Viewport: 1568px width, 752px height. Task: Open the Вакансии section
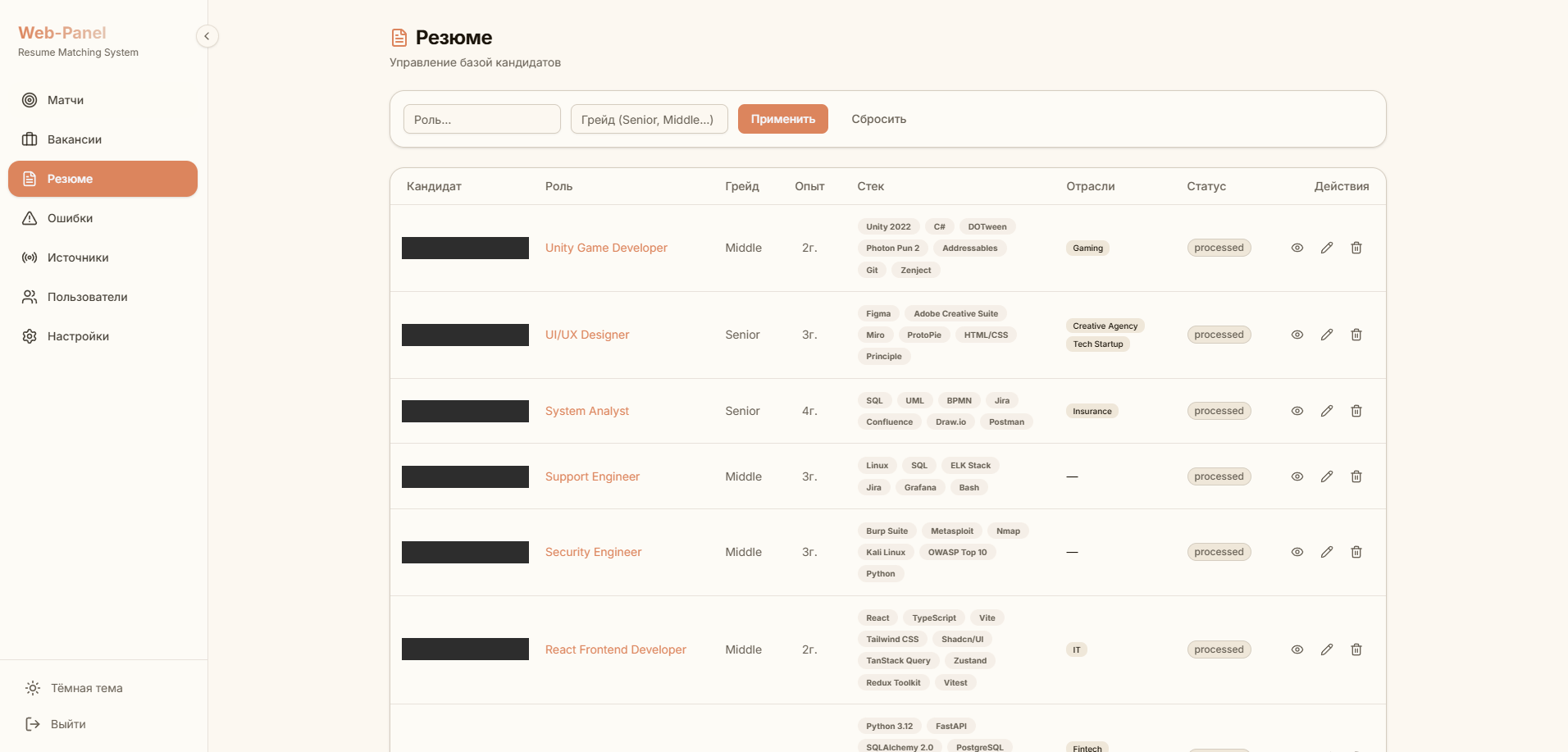pos(103,139)
